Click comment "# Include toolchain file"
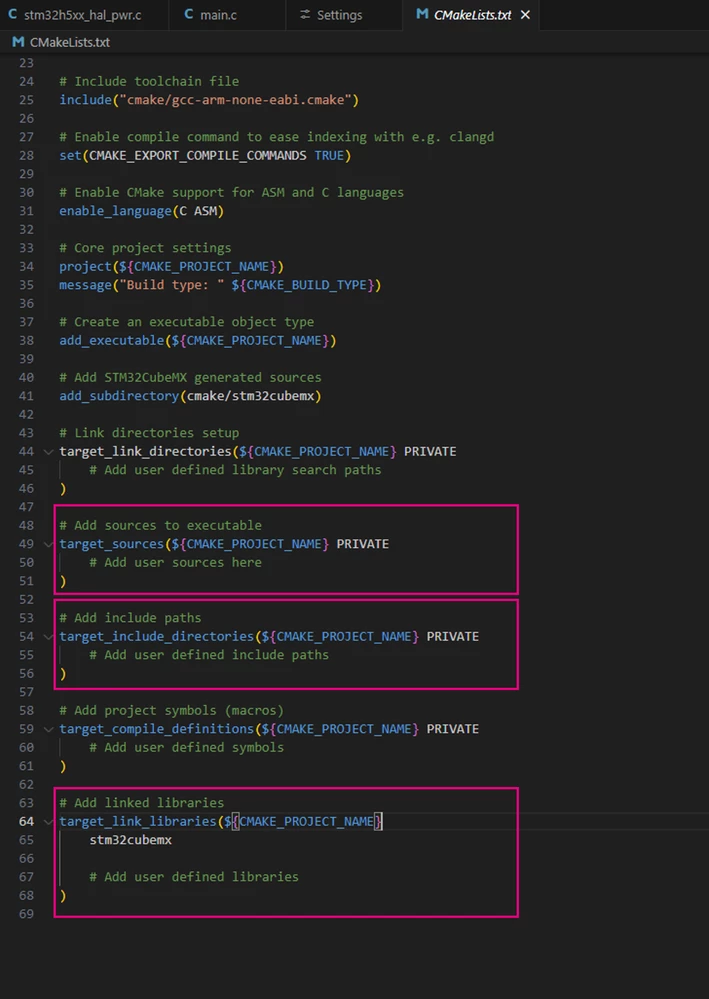 pos(149,82)
